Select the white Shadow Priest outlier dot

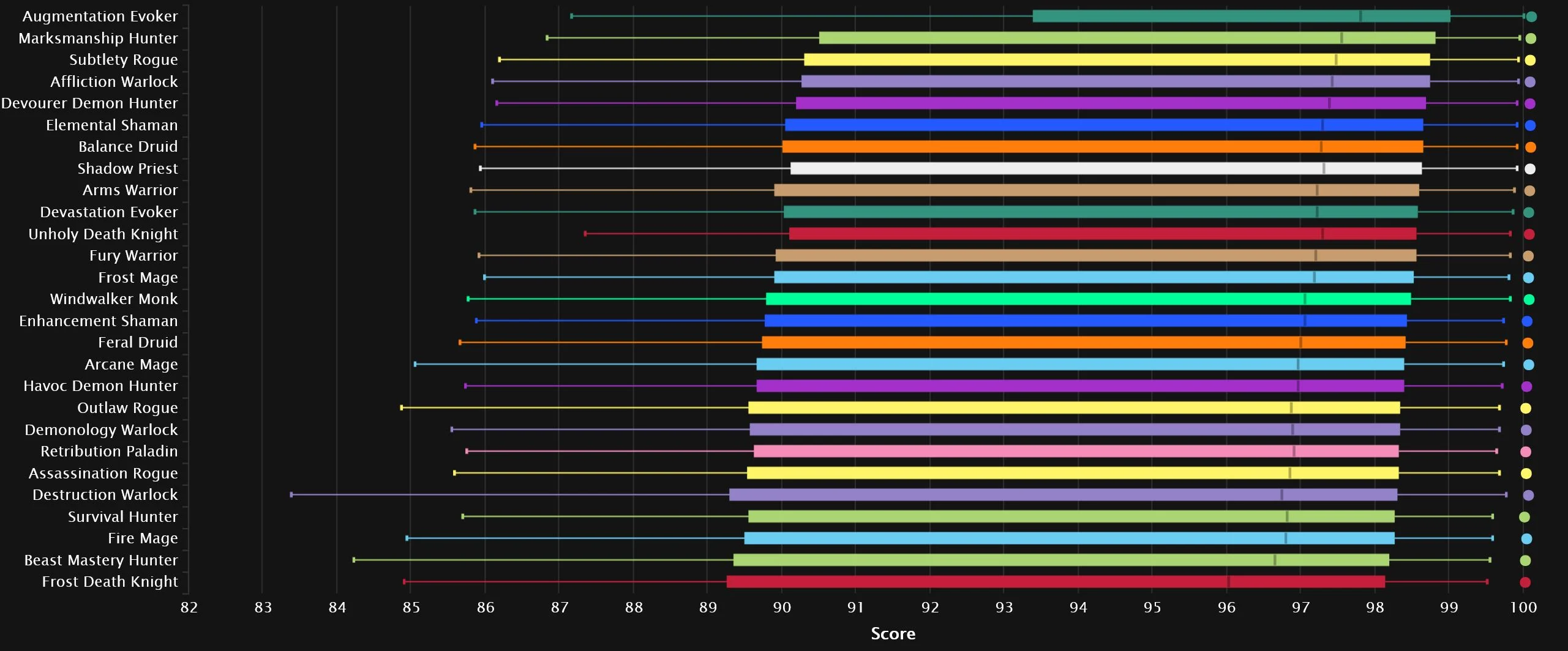1530,169
